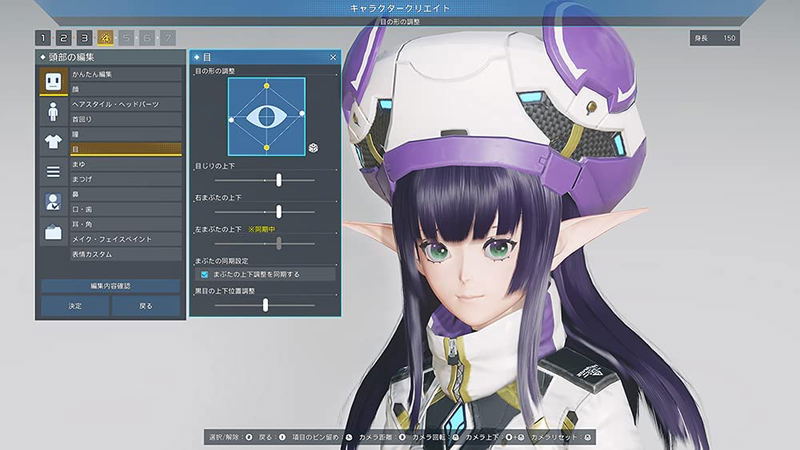Click the three-line list category icon
This screenshot has width=800, height=450.
coord(52,171)
